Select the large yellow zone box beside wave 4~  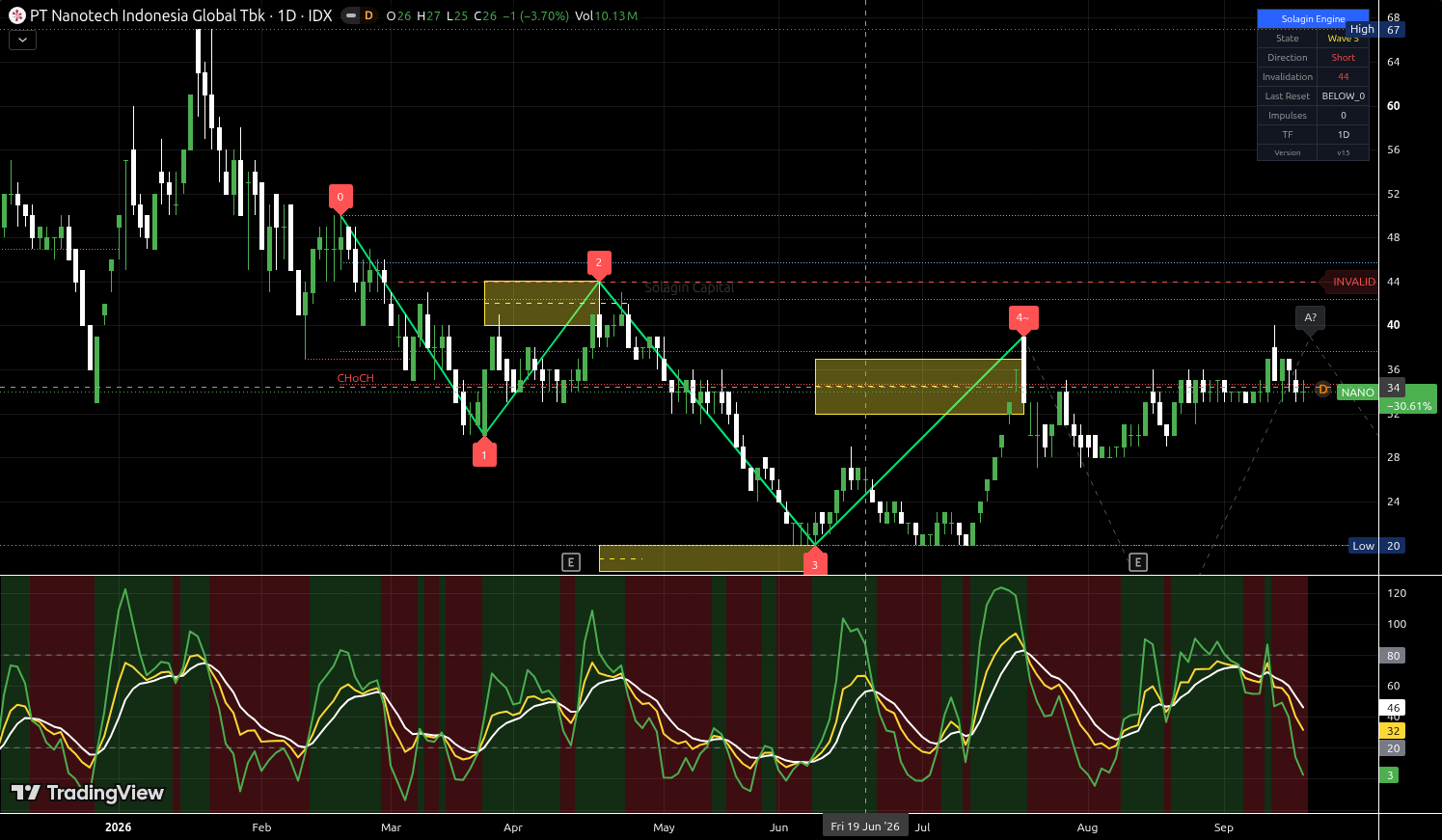(x=919, y=387)
